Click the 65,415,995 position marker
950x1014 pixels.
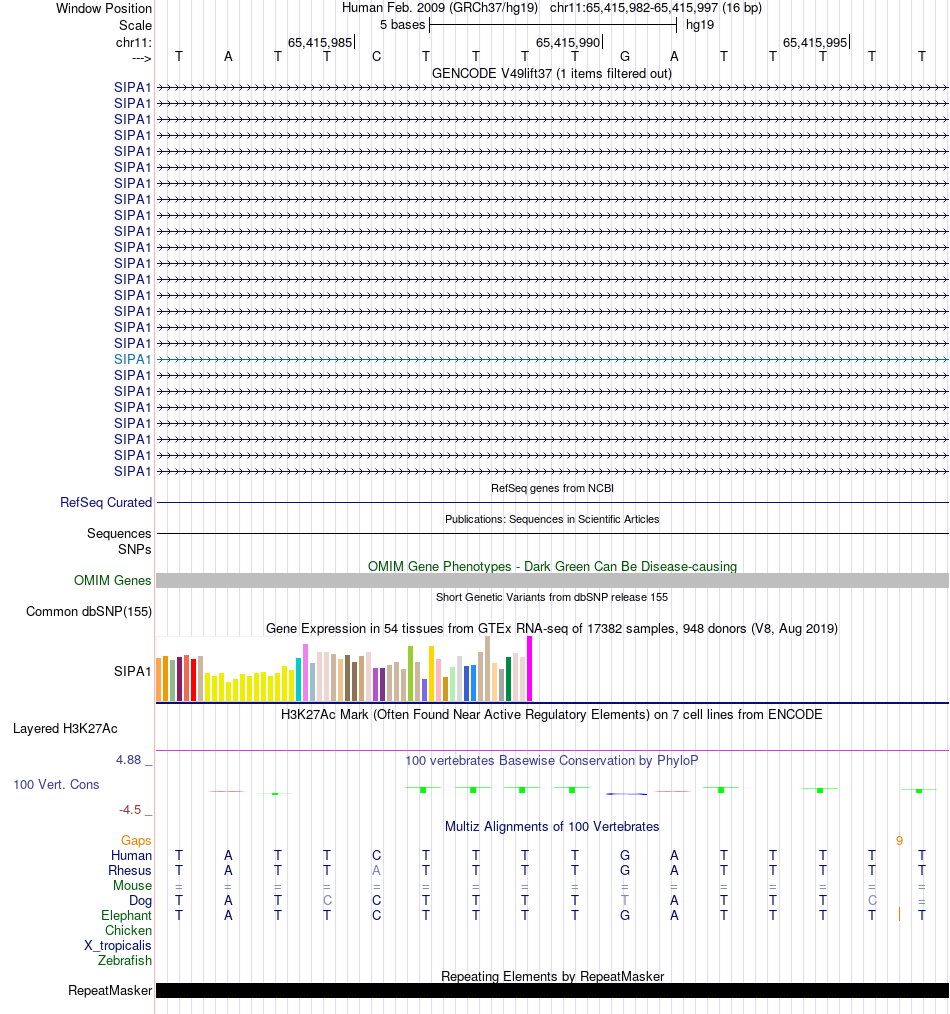pos(815,43)
